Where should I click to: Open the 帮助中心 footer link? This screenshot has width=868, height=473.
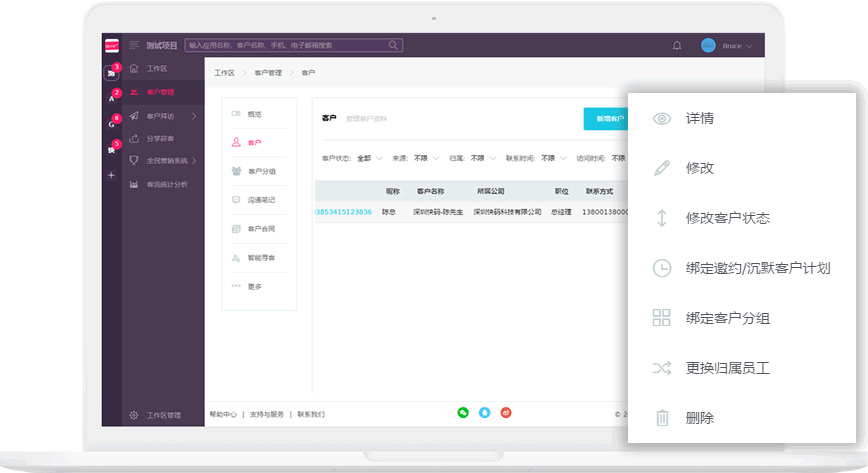pyautogui.click(x=223, y=414)
